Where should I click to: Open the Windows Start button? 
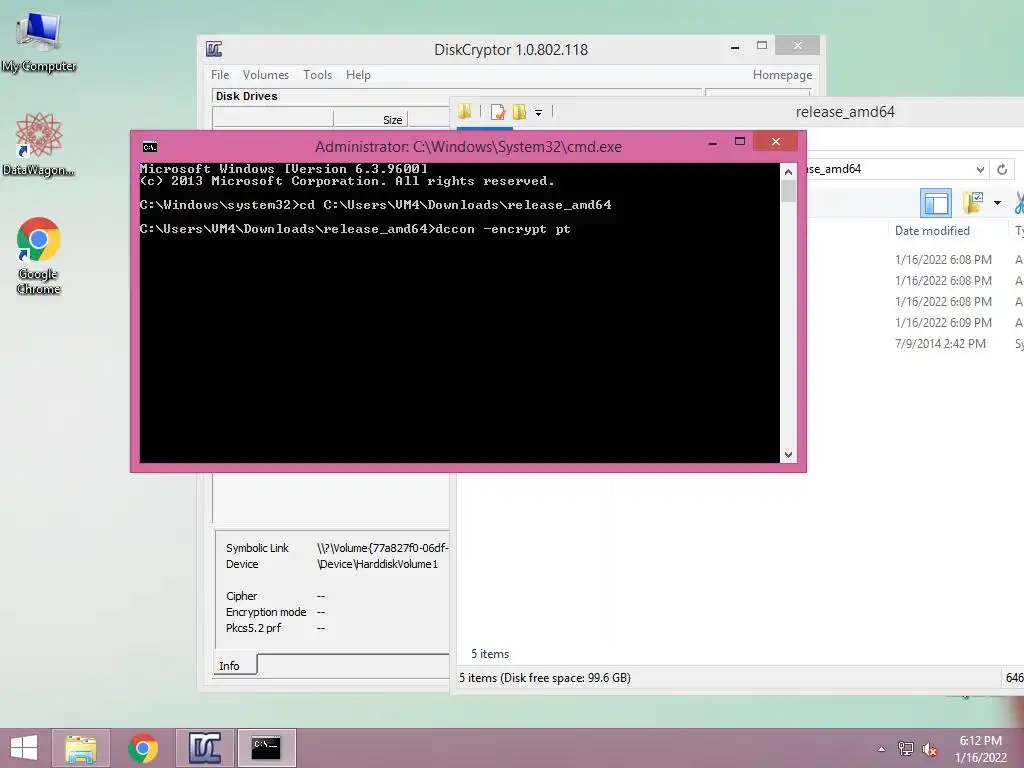click(x=24, y=748)
